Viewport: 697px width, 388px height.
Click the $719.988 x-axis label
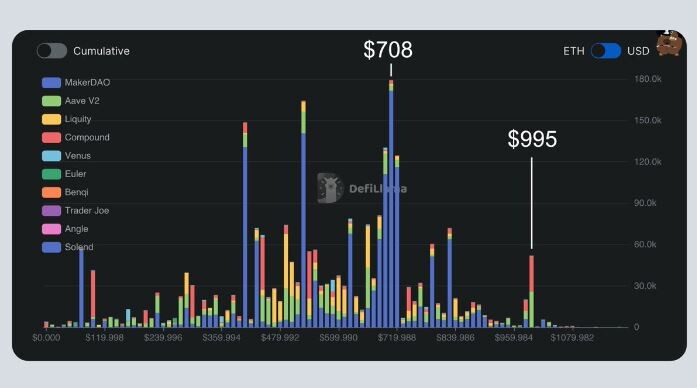397,338
